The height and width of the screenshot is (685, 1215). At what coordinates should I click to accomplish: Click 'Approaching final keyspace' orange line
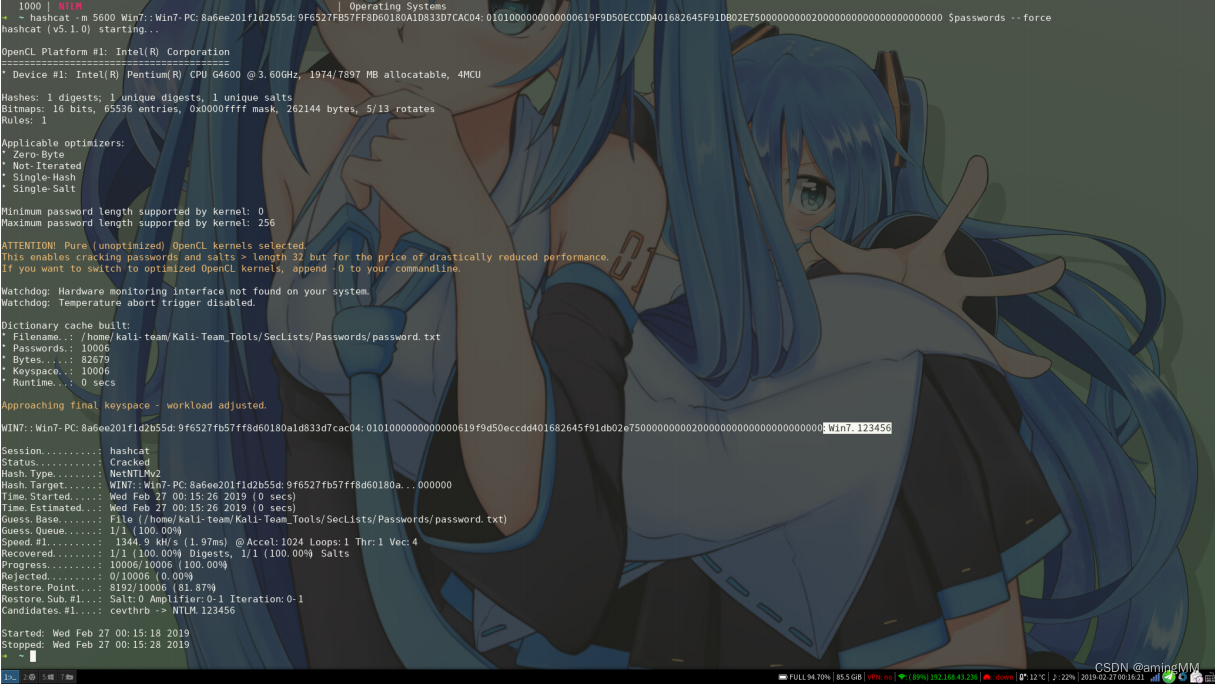(x=134, y=405)
